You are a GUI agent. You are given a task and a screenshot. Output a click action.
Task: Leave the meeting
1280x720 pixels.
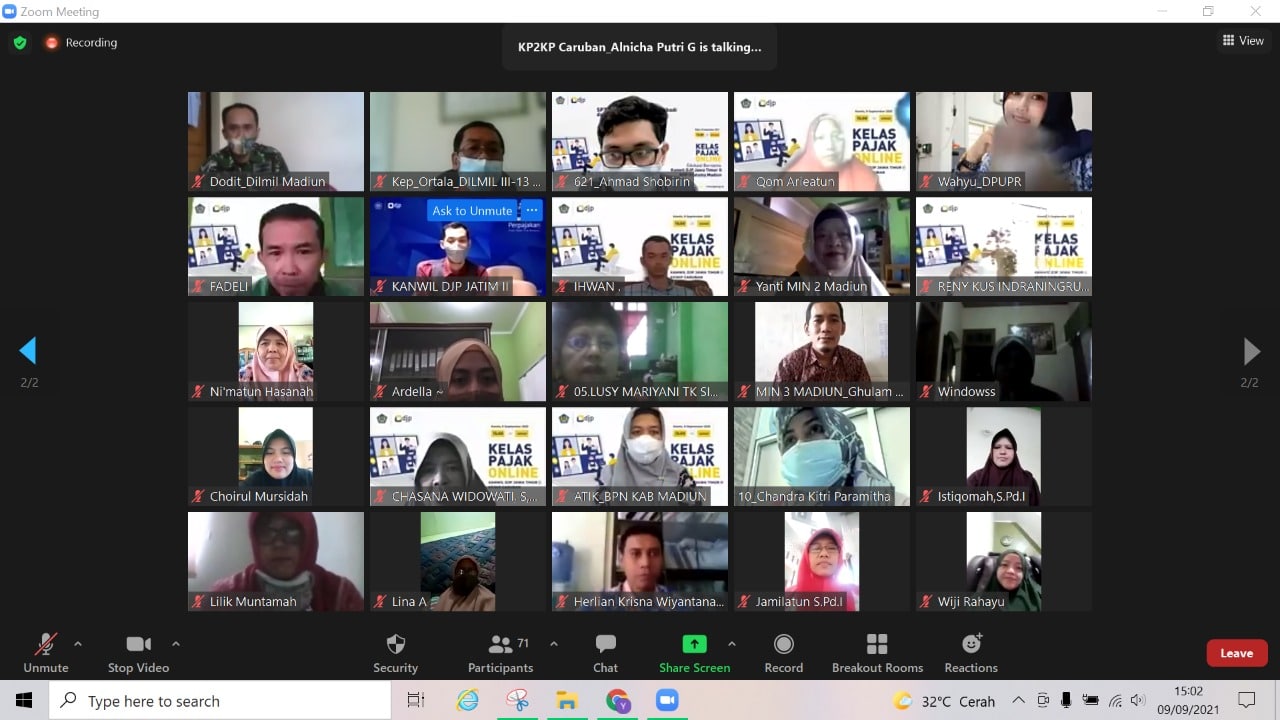1236,653
